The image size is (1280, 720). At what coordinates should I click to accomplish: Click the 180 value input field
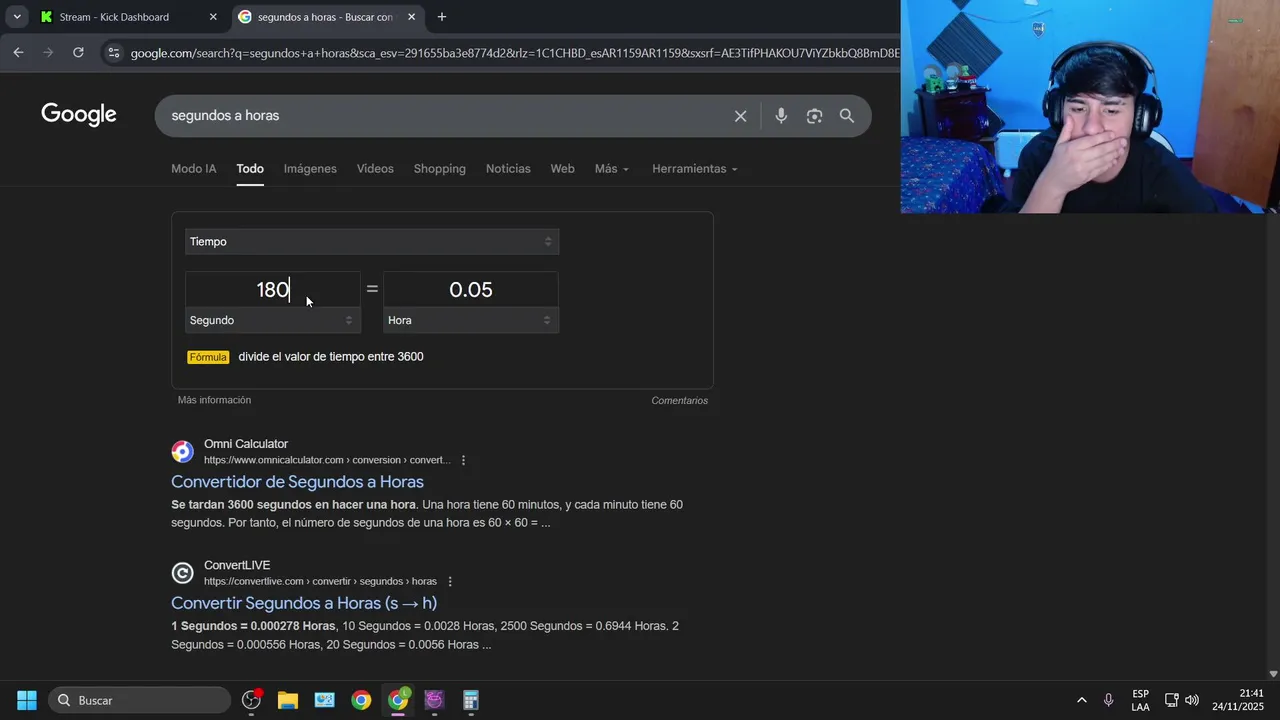click(272, 290)
